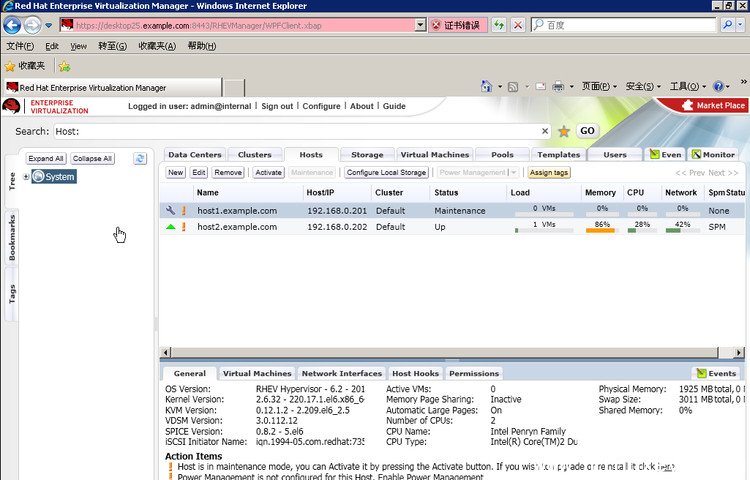Click the RSS feeds icon
The width and height of the screenshot is (750, 480).
[x=513, y=87]
